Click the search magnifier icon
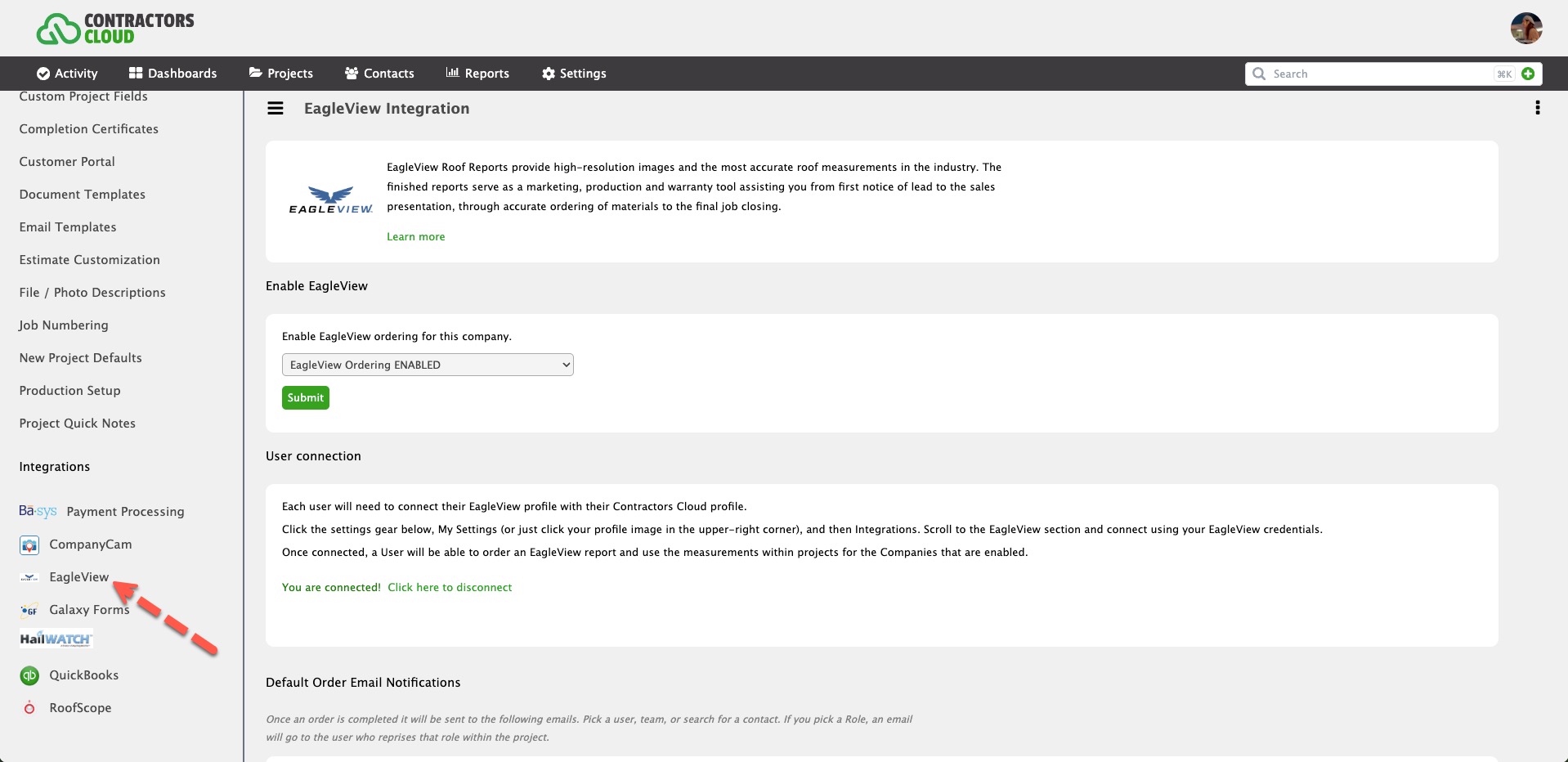 [x=1259, y=74]
